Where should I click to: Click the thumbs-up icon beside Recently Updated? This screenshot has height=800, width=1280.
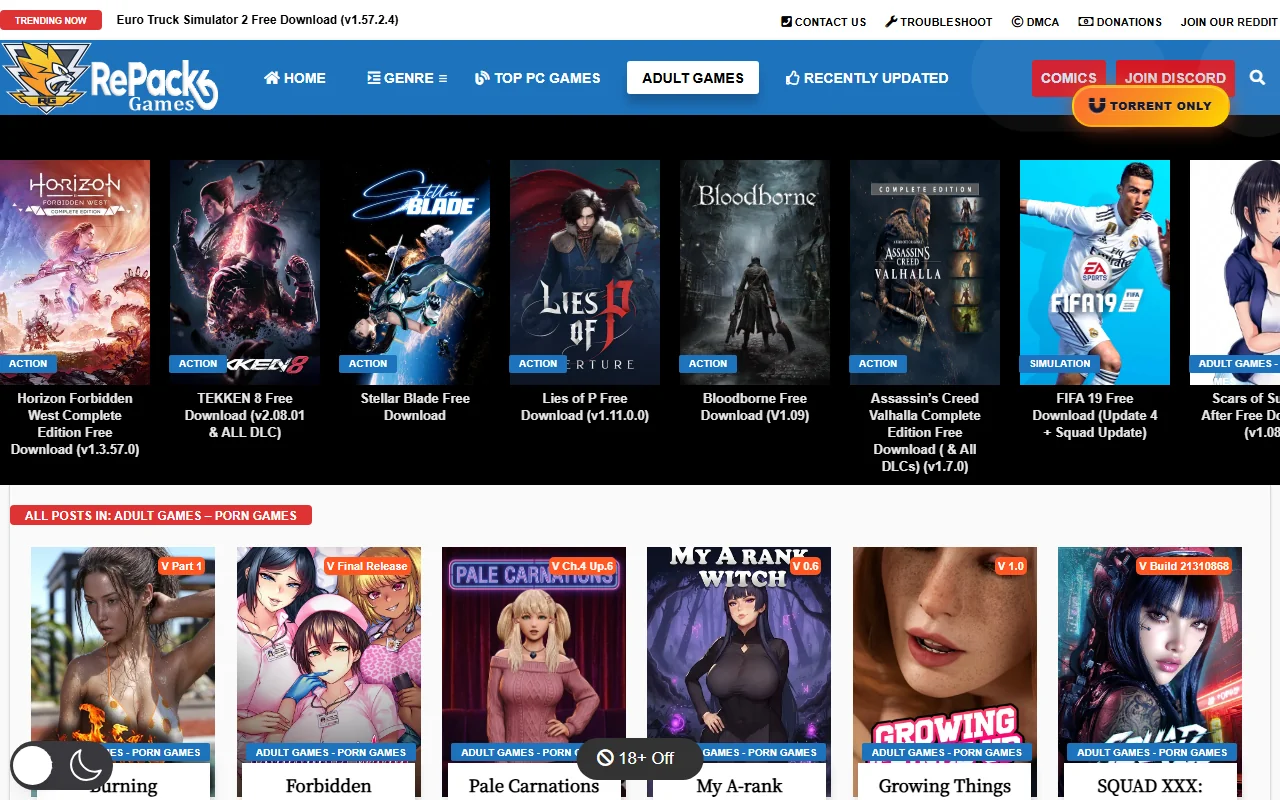pyautogui.click(x=793, y=77)
